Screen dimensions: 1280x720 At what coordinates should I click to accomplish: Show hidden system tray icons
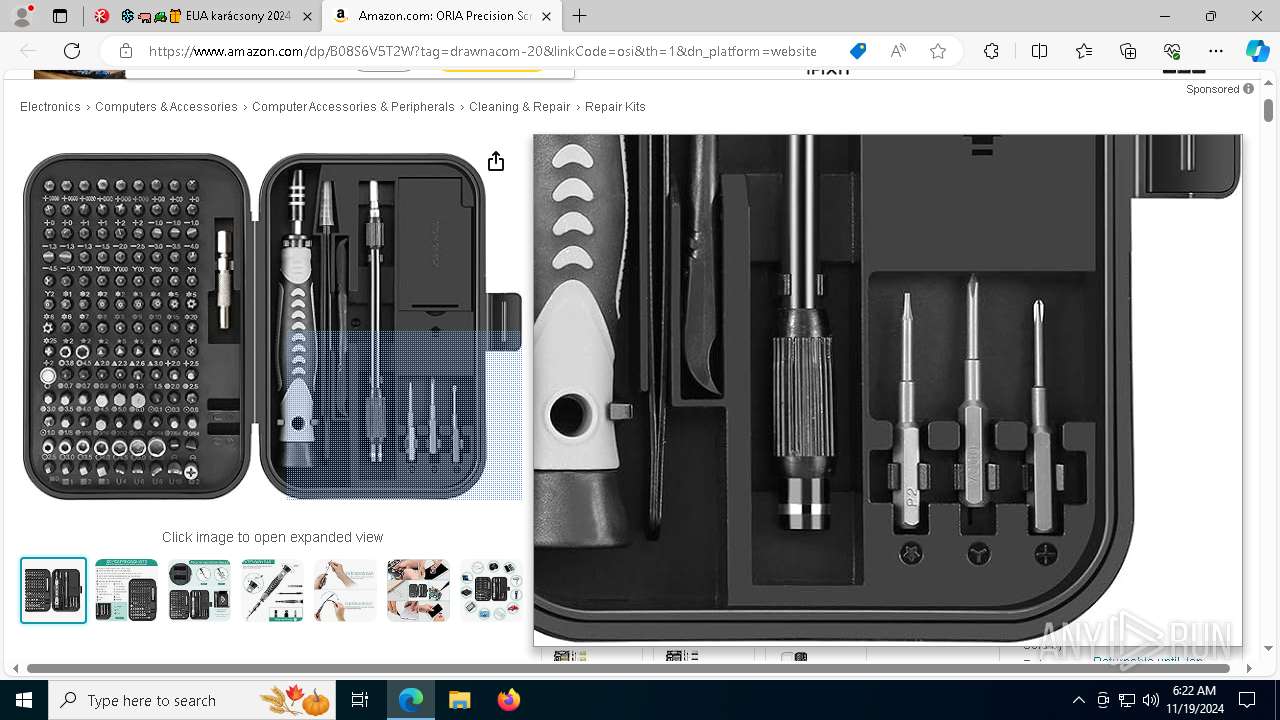(x=1078, y=700)
